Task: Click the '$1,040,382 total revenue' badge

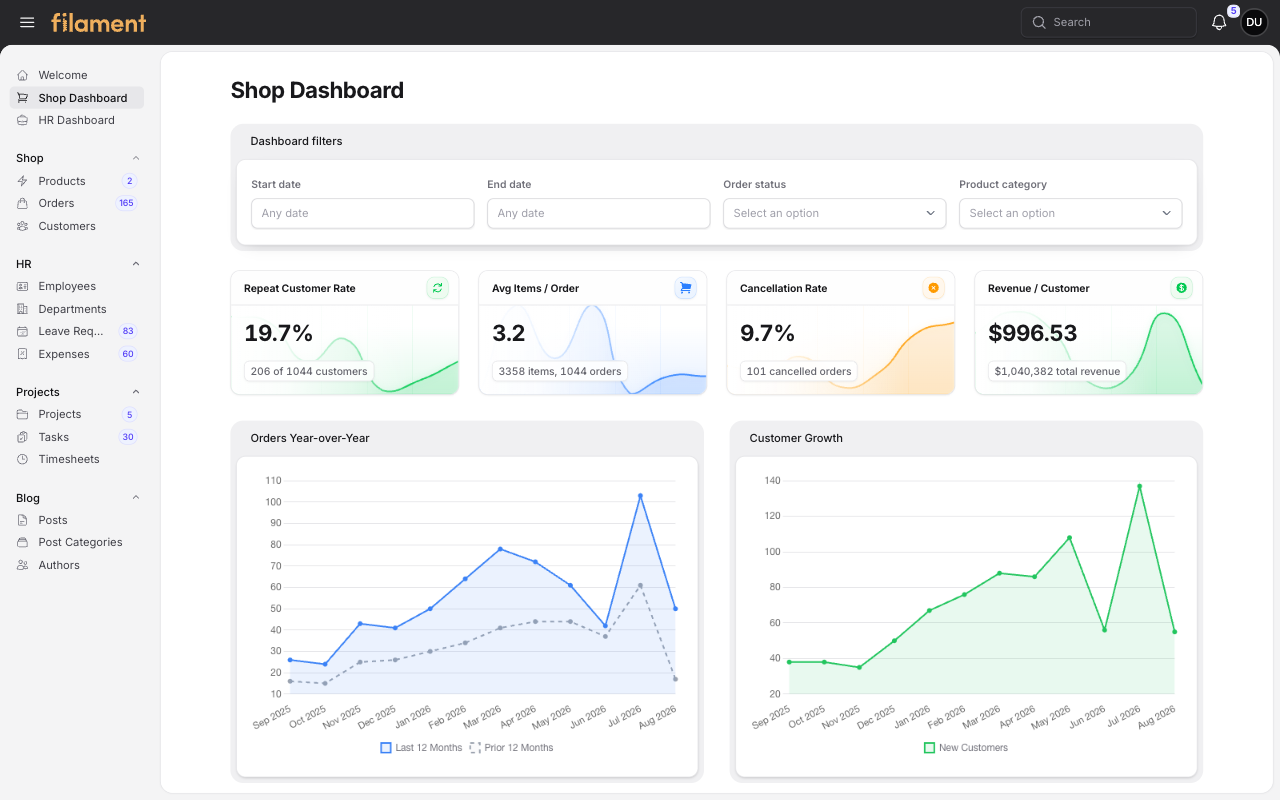Action: pyautogui.click(x=1057, y=371)
